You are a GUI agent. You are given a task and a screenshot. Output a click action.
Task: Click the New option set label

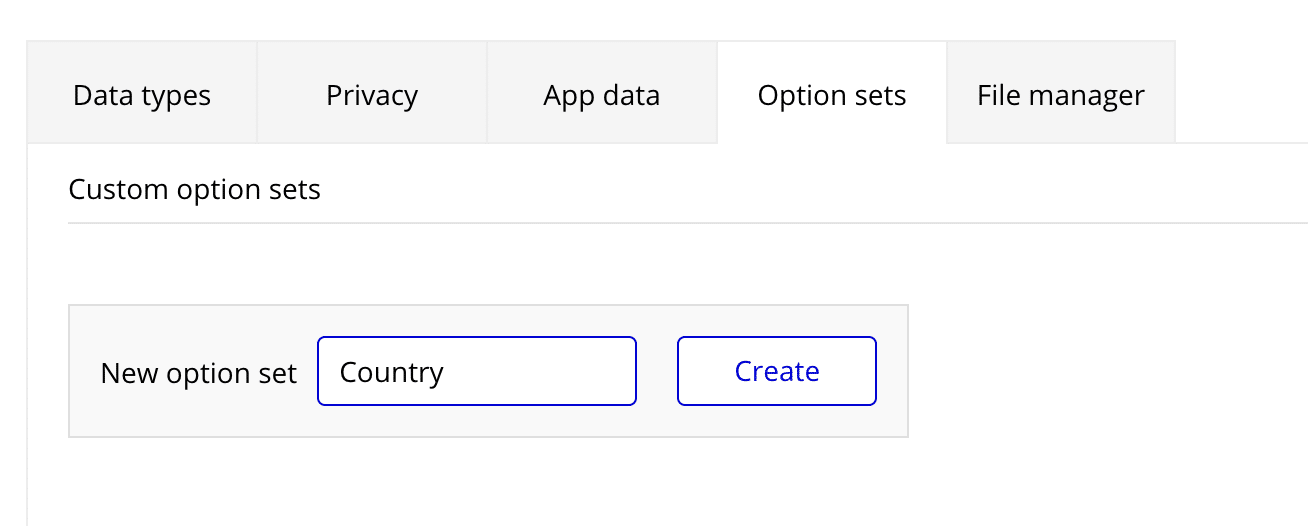[x=199, y=373]
